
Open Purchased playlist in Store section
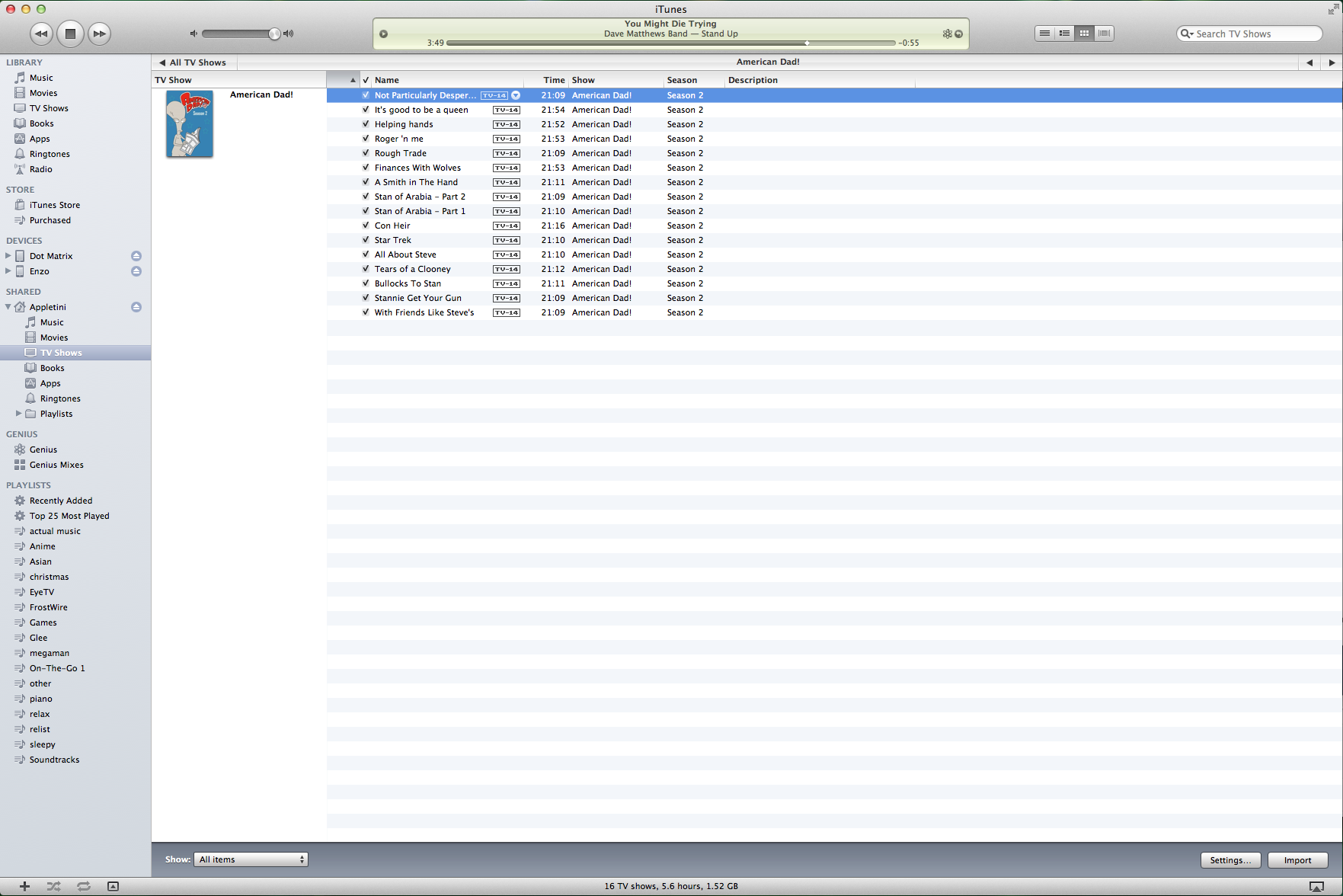[x=50, y=220]
